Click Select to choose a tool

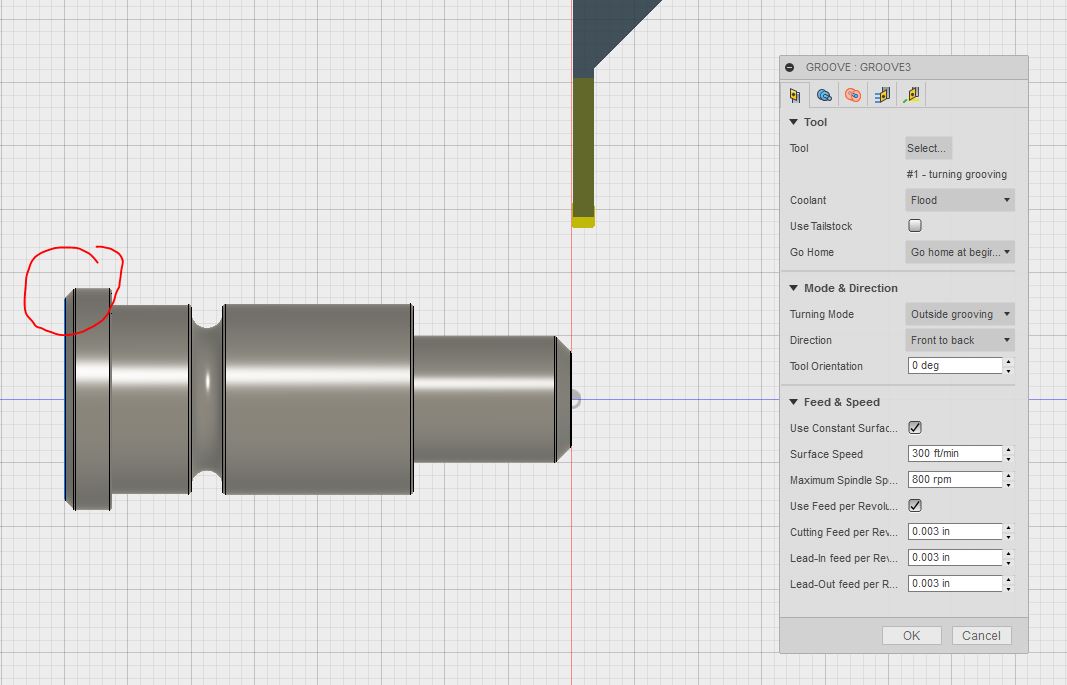tap(927, 147)
